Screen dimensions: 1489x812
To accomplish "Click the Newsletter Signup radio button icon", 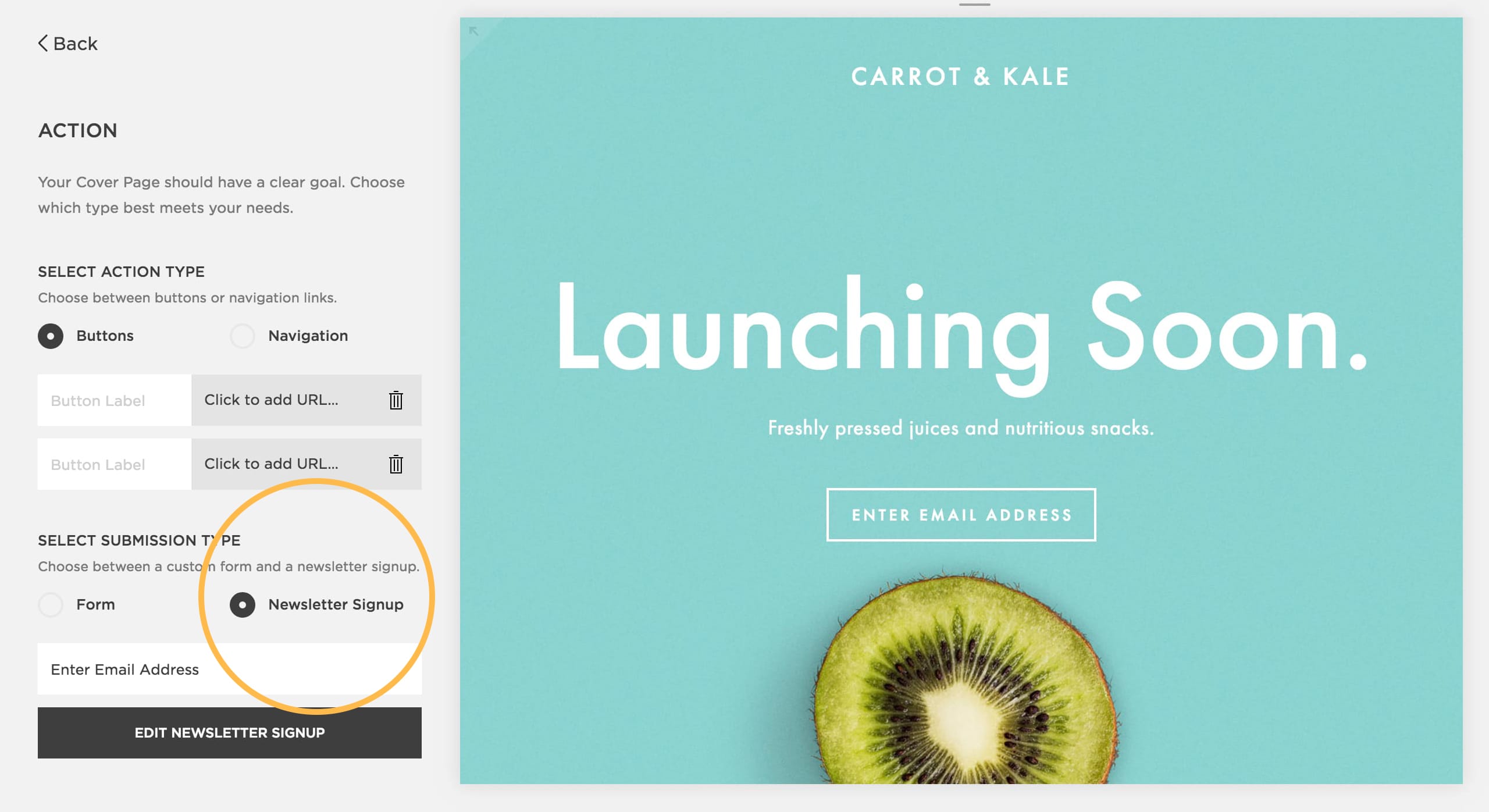I will coord(242,604).
